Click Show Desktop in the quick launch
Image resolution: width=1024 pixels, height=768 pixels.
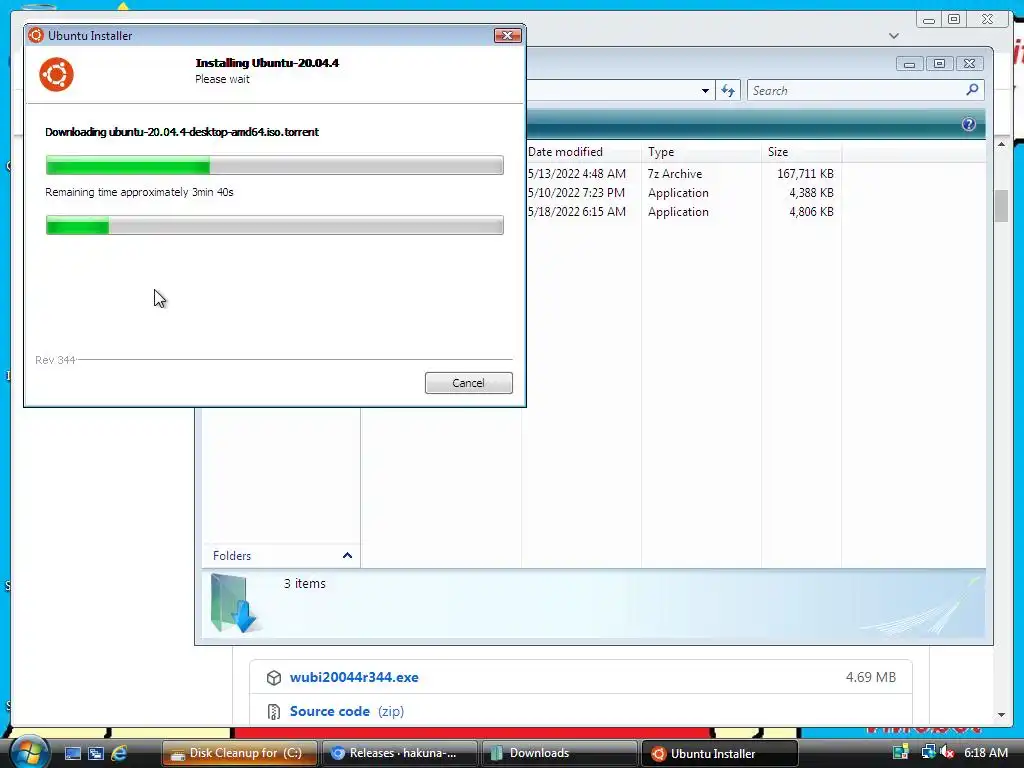point(72,753)
